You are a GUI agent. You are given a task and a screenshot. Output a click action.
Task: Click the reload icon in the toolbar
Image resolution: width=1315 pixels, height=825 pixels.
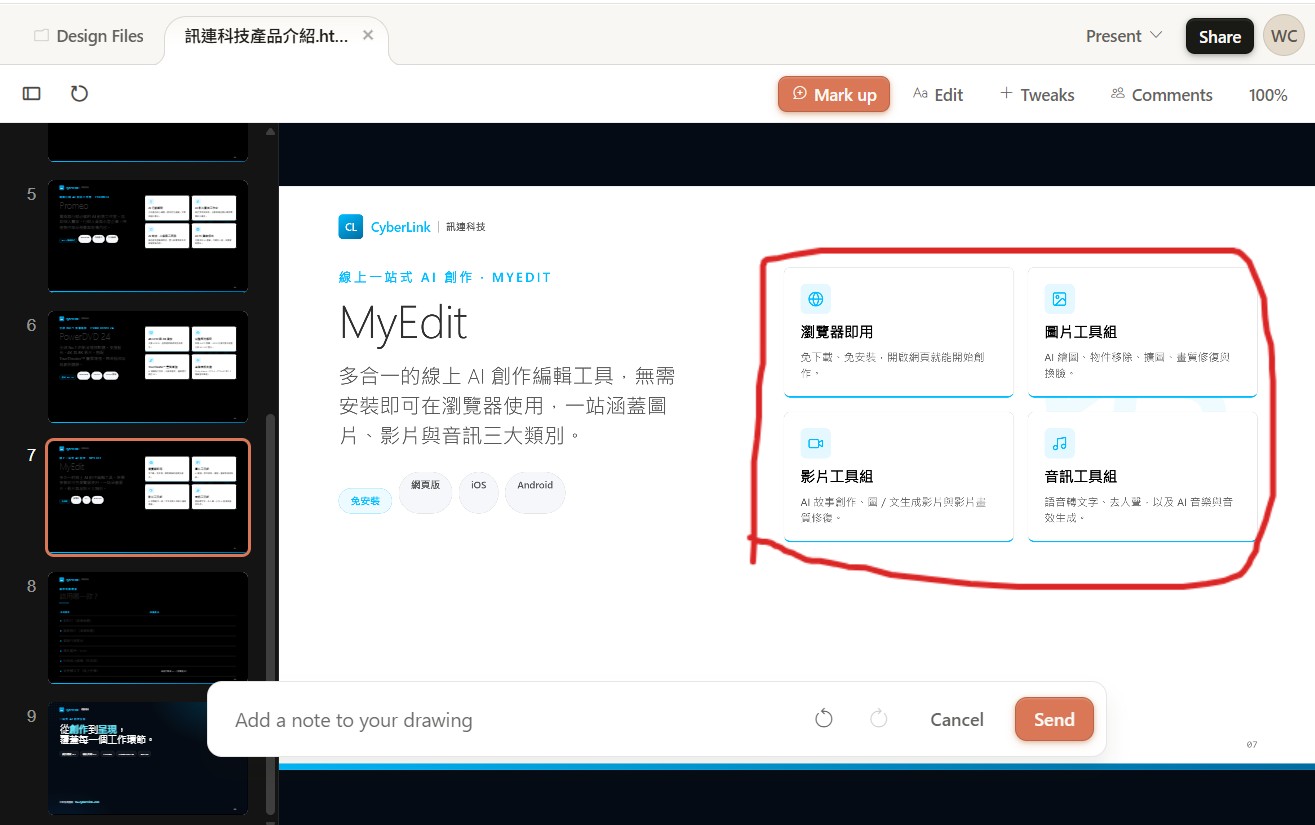(79, 93)
